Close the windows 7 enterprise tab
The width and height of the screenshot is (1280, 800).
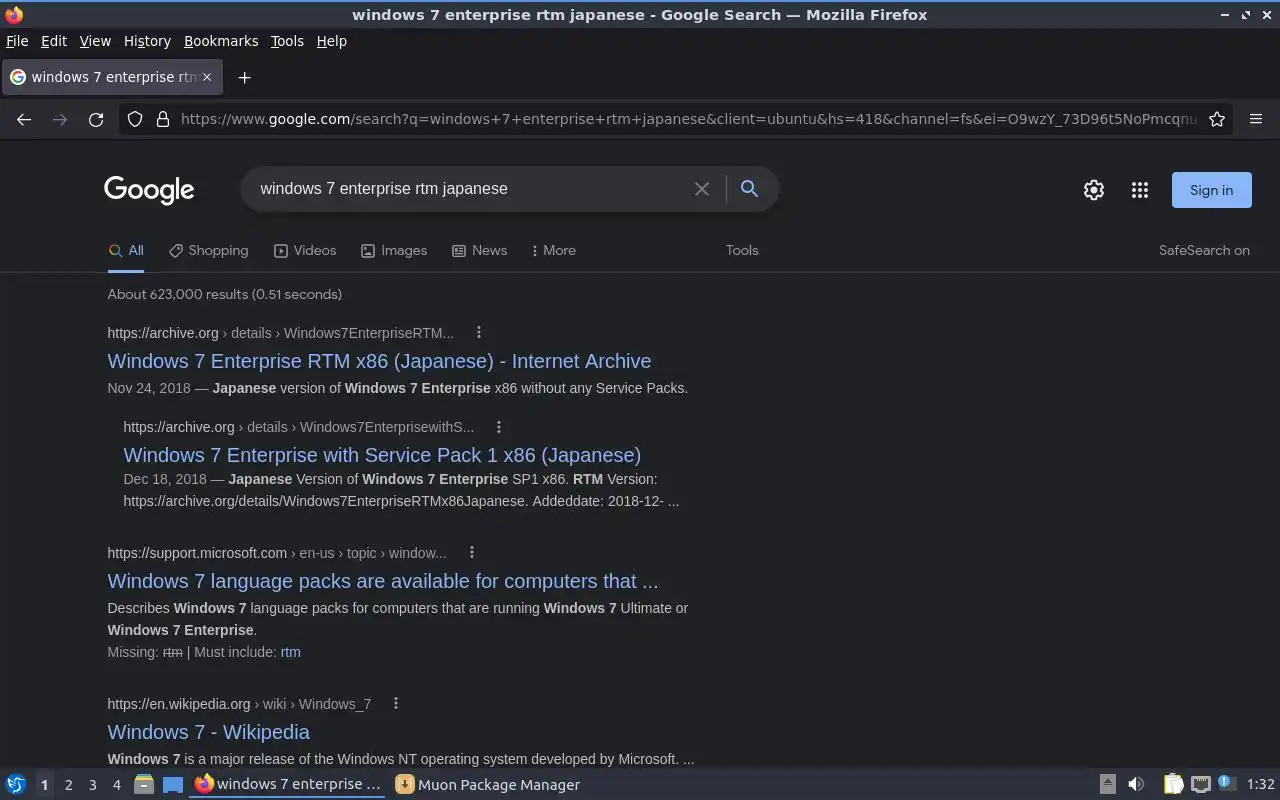point(207,77)
